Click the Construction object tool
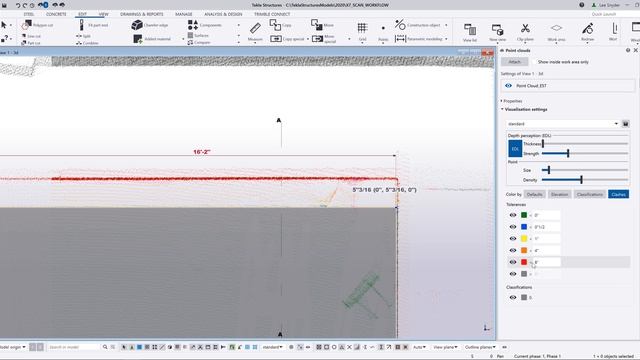This screenshot has width=640, height=360. click(418, 25)
